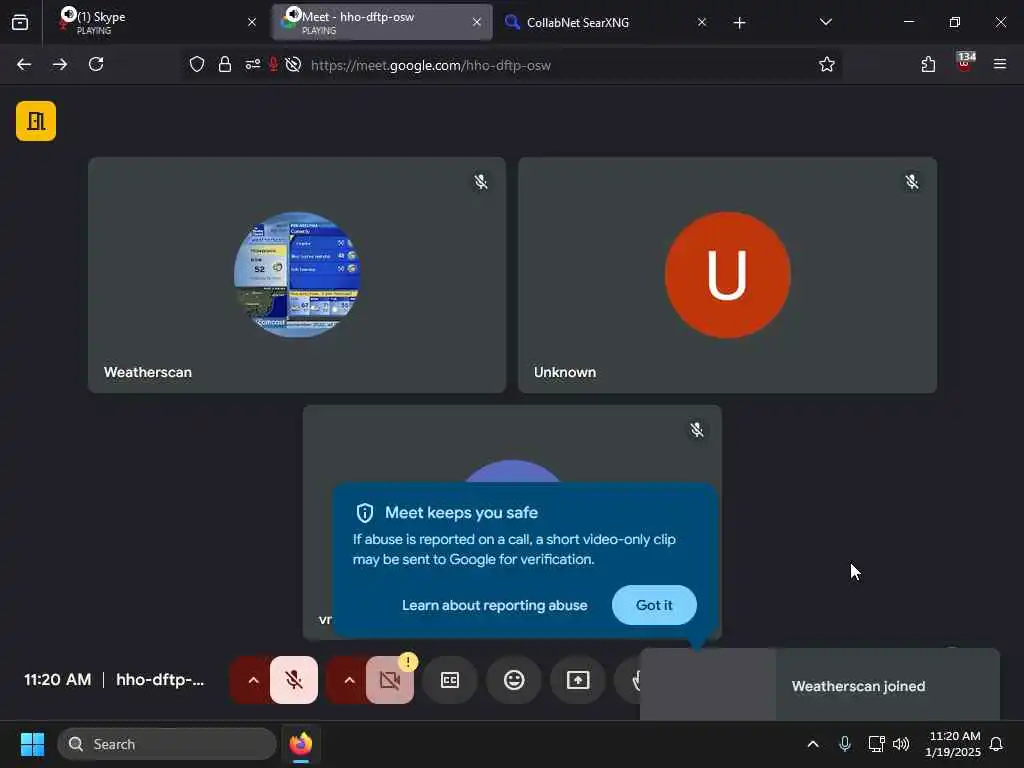Image resolution: width=1024 pixels, height=768 pixels.
Task: Click the unmute audio icon on Skype tab
Action: [68, 14]
